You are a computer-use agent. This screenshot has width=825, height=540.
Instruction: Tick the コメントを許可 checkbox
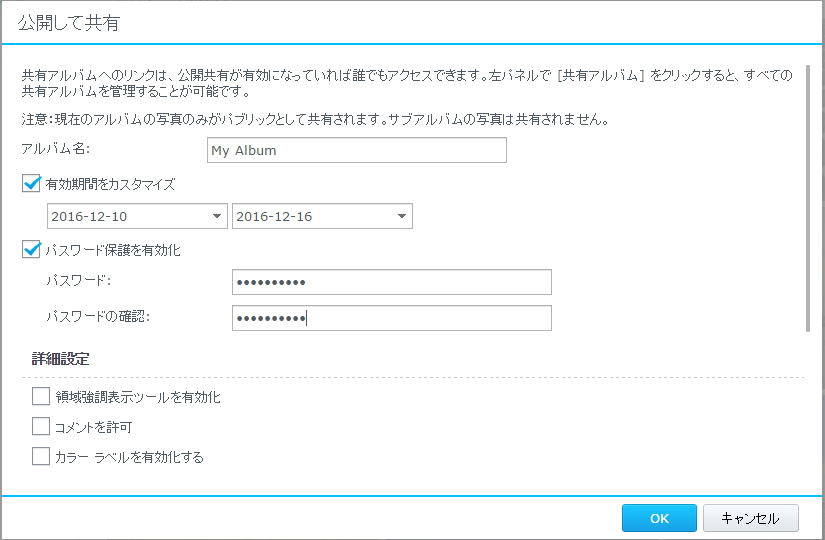click(x=41, y=427)
